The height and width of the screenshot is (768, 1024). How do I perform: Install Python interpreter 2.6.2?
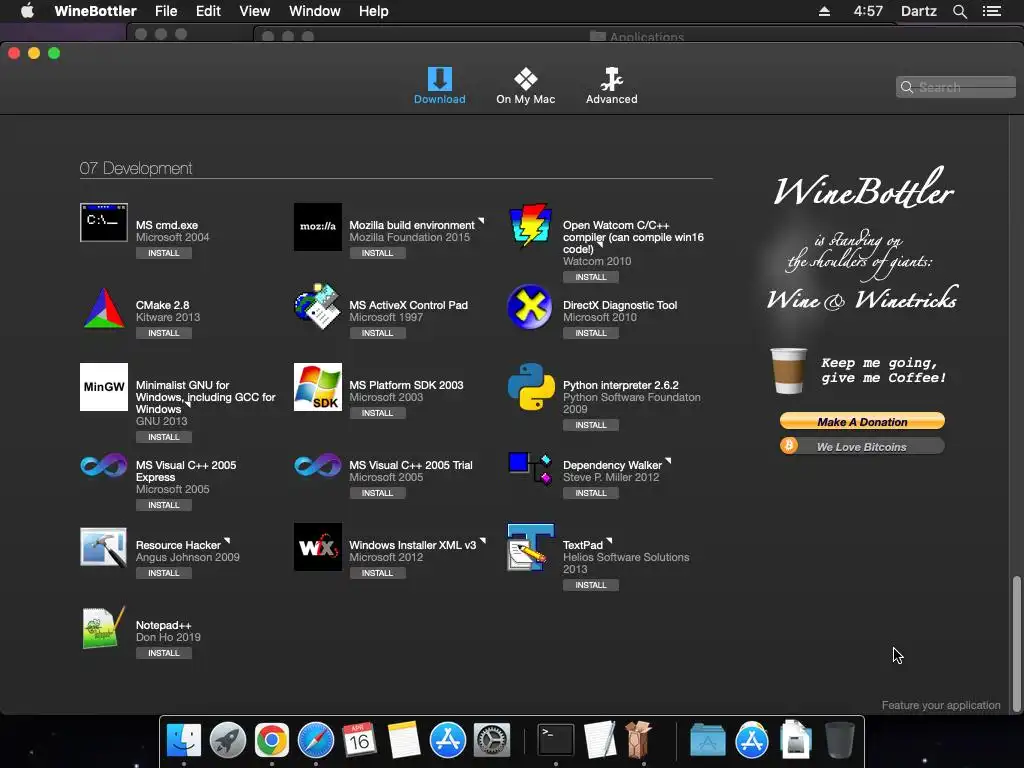pyautogui.click(x=591, y=425)
